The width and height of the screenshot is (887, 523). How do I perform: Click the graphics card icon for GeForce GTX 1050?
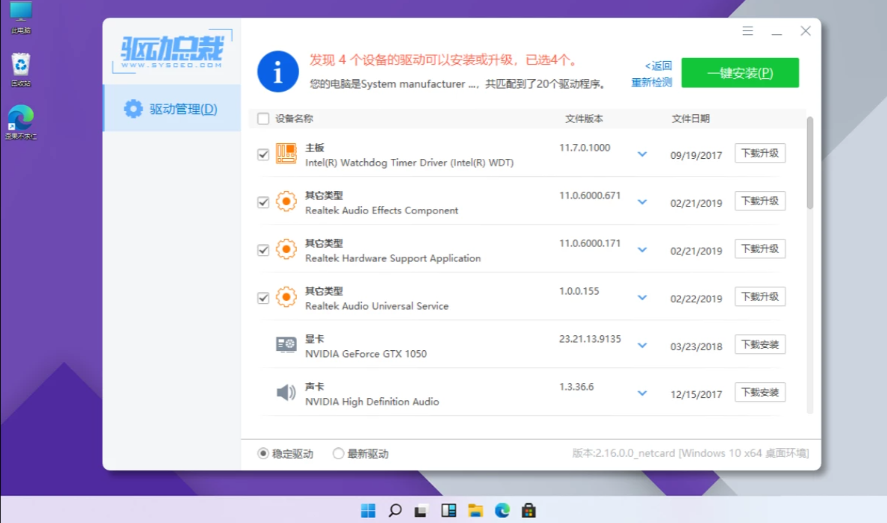(x=286, y=344)
